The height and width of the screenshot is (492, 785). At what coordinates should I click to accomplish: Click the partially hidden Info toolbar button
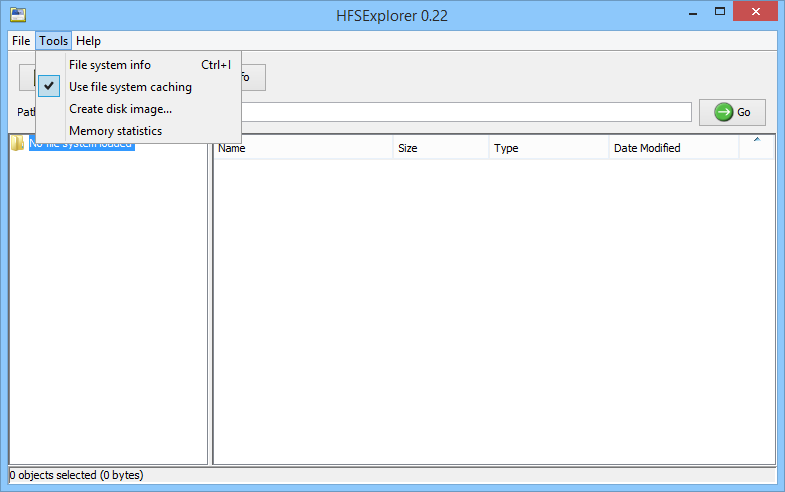pos(253,77)
